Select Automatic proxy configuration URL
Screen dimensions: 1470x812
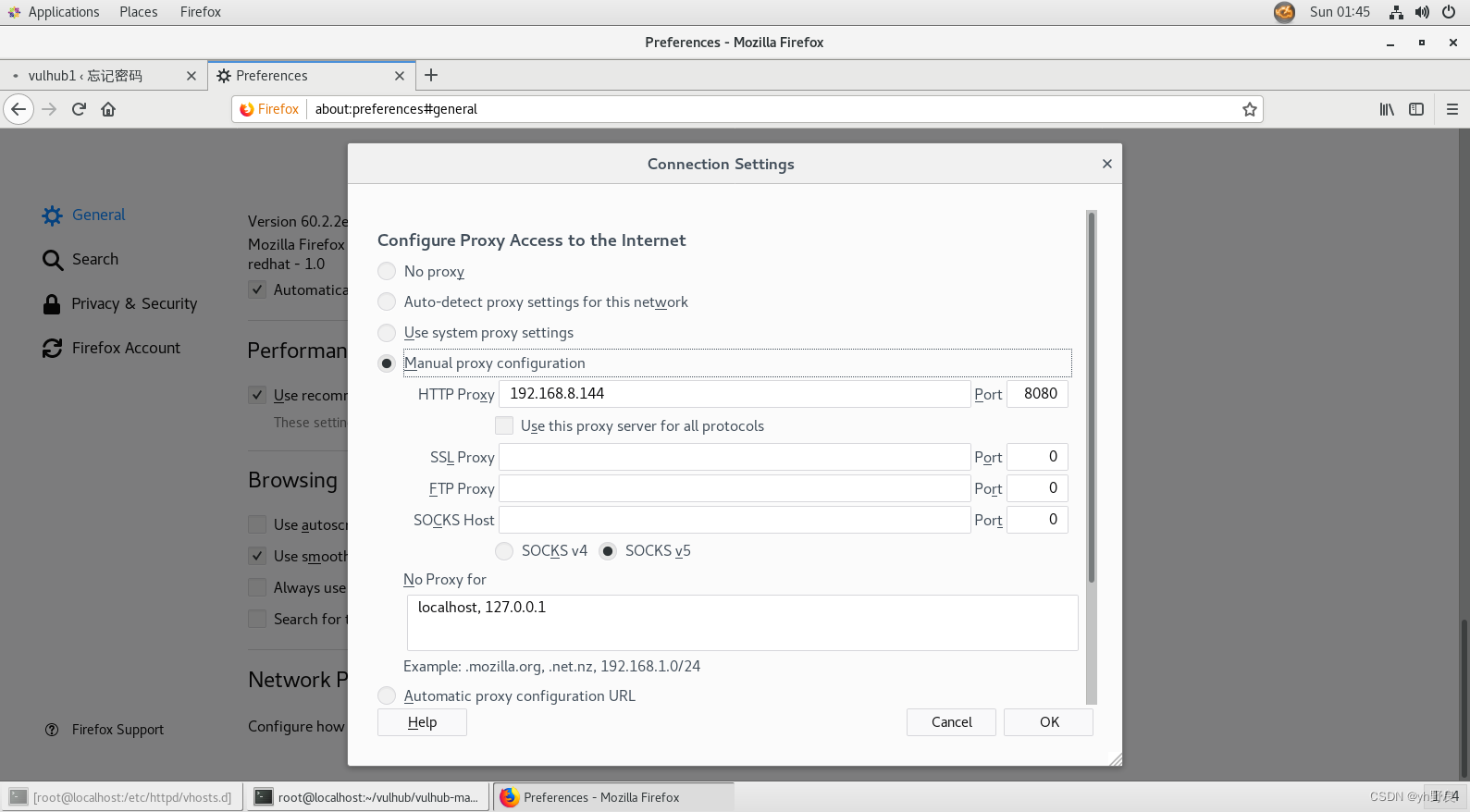pos(387,695)
